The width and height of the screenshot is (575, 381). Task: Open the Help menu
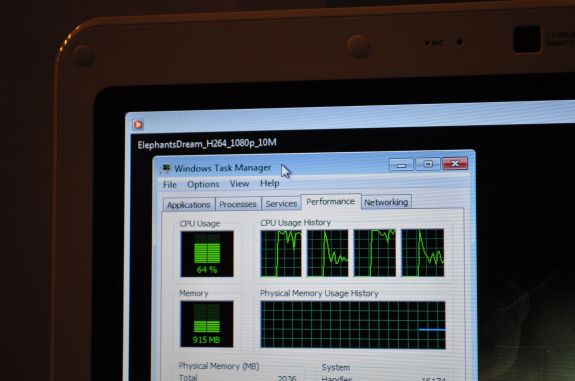click(270, 183)
